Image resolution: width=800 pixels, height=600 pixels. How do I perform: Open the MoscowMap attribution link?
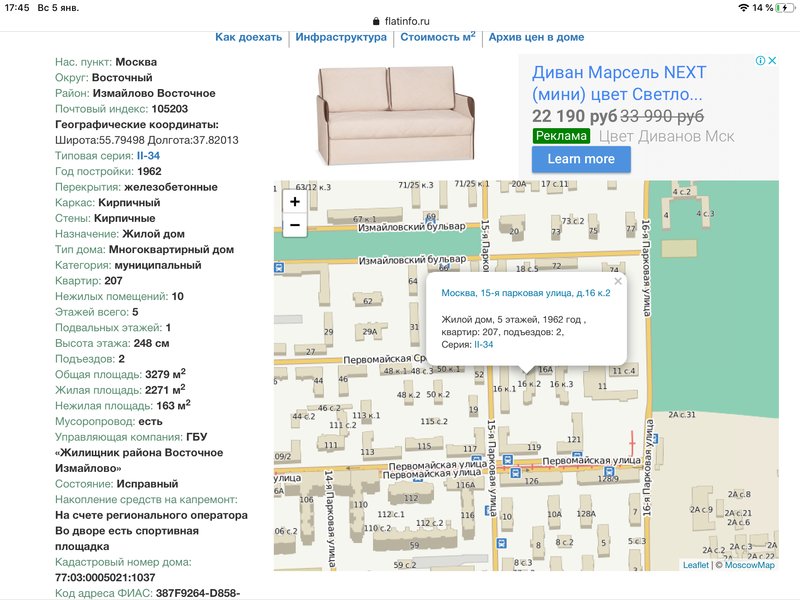coord(749,565)
